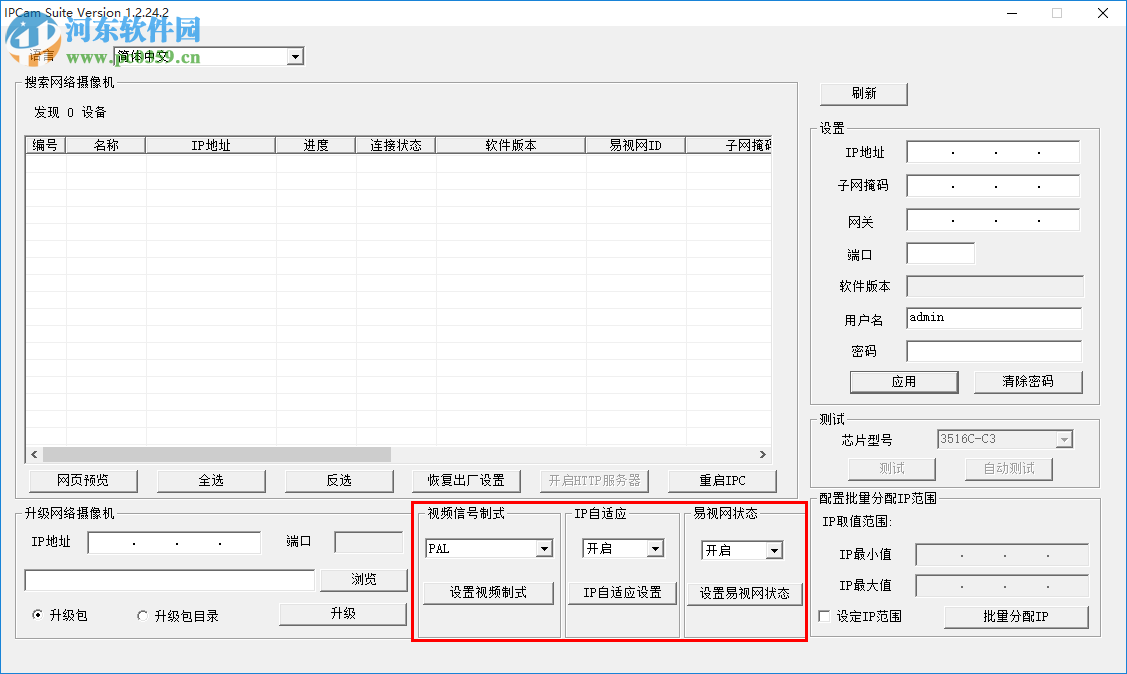
Task: Click IP自适应设置 button
Action: 622,592
